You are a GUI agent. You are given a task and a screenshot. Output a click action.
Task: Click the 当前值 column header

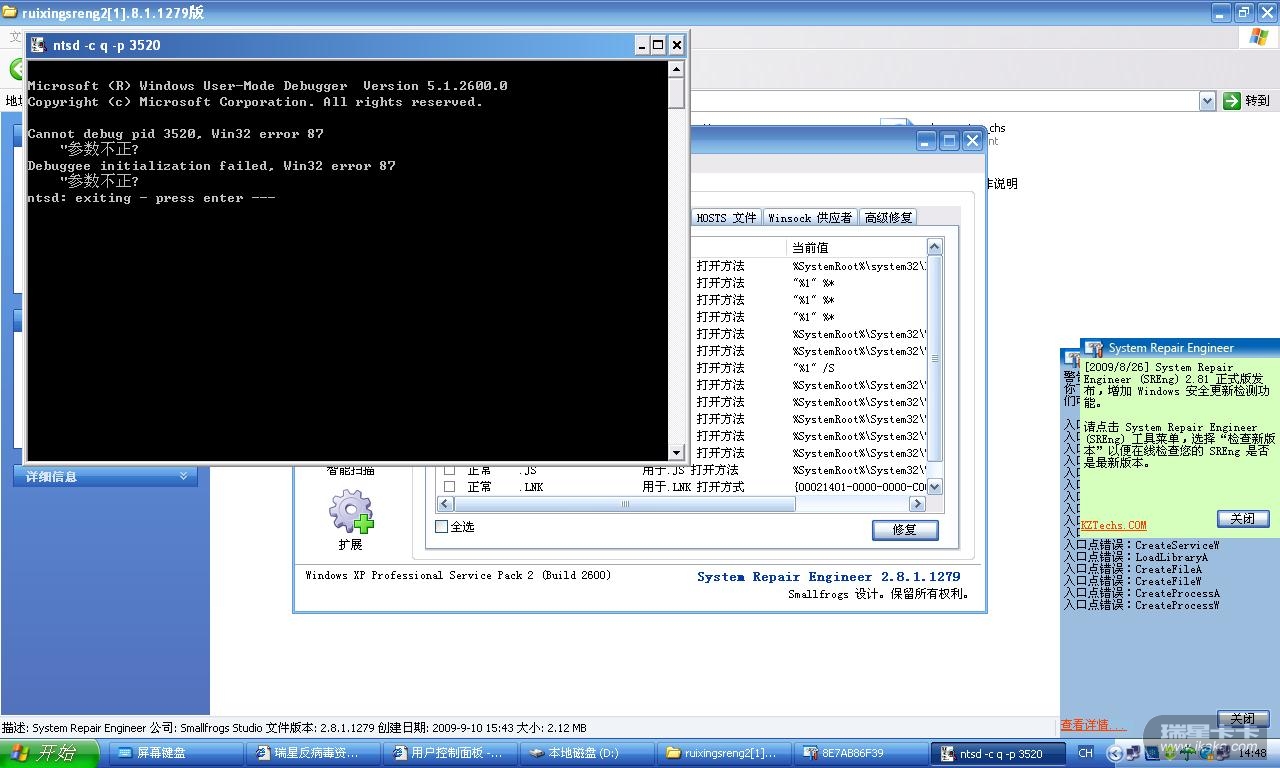click(857, 247)
